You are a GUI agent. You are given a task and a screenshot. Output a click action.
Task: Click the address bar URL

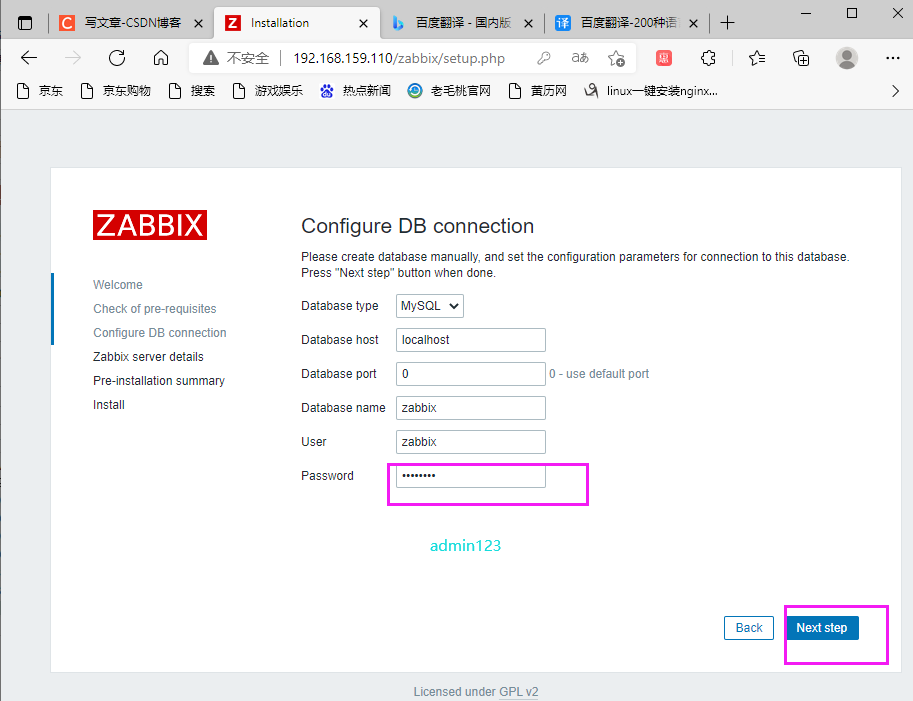pyautogui.click(x=399, y=58)
